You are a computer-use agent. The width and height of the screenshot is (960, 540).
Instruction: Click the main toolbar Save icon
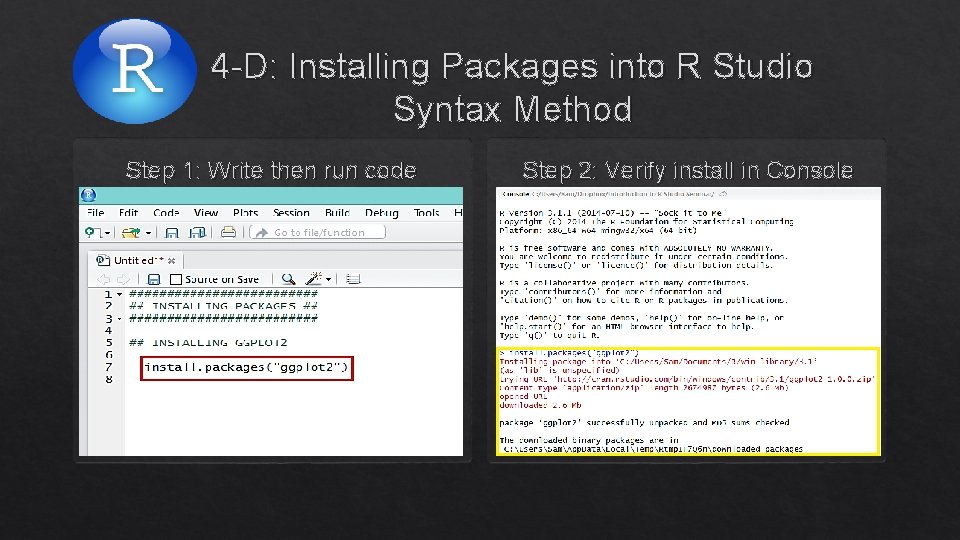pos(172,233)
